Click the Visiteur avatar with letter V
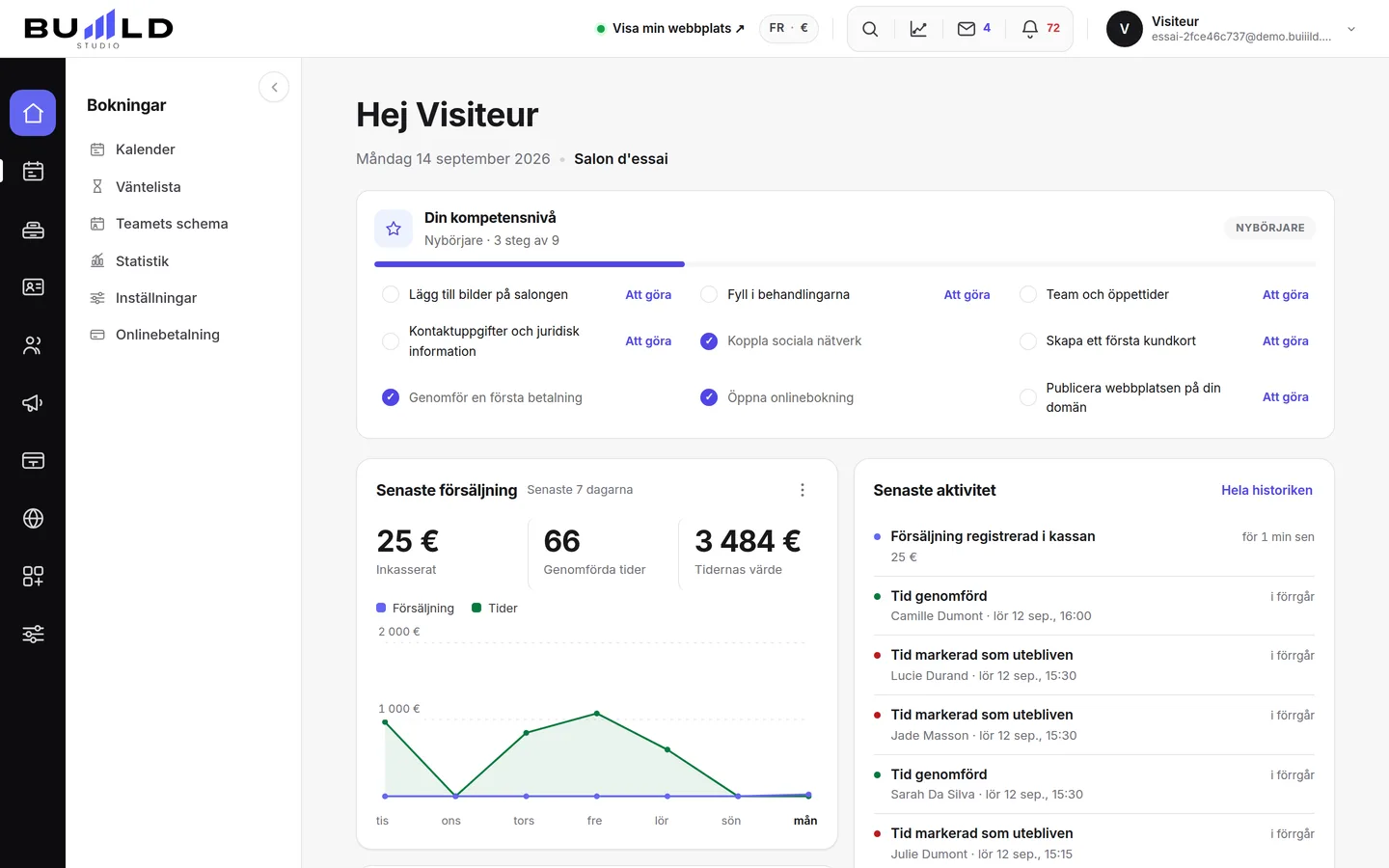Screen dimensions: 1389x868 pos(1125,29)
